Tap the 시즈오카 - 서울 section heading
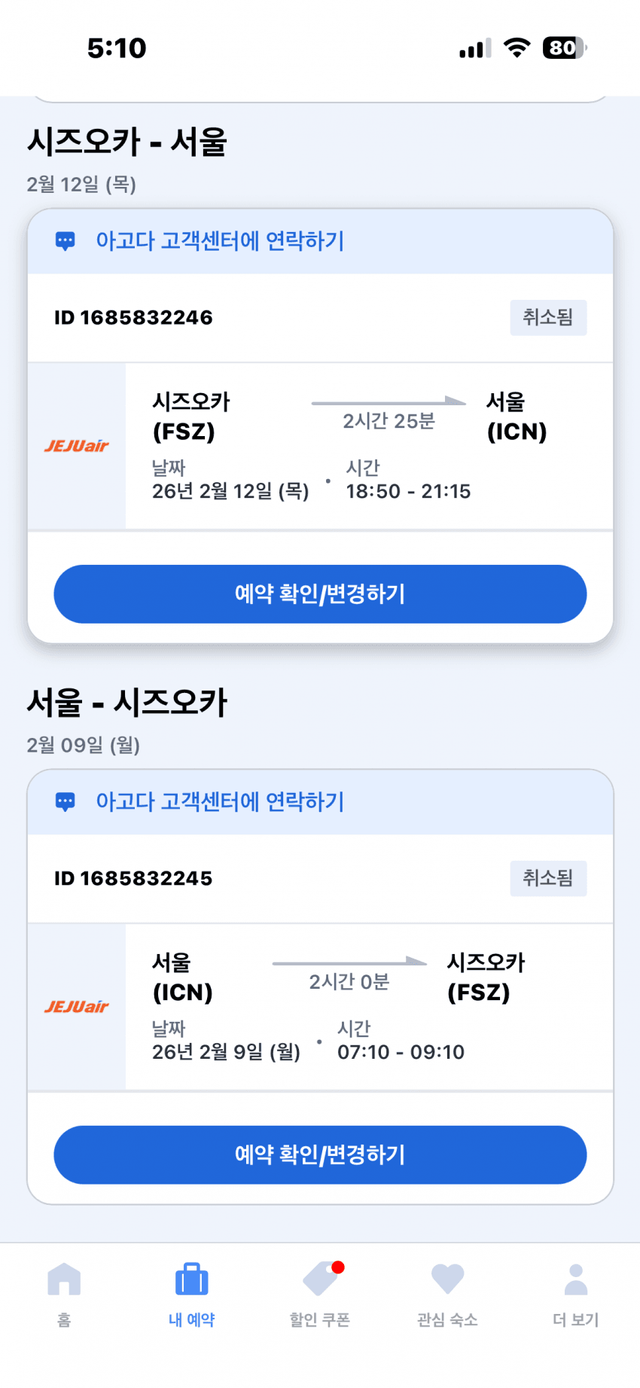Image resolution: width=640 pixels, height=1388 pixels. 127,144
